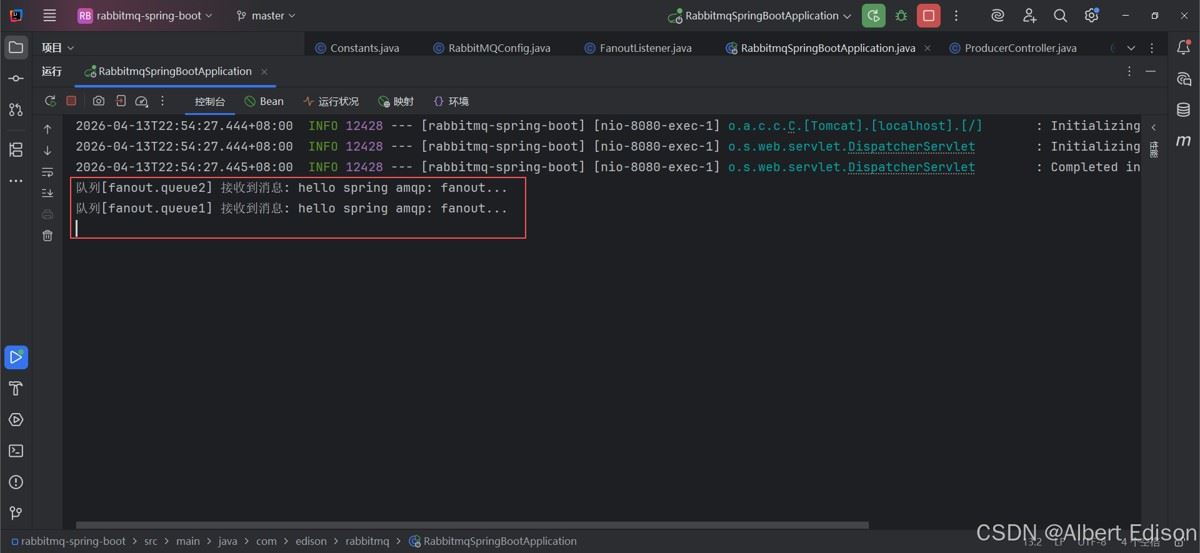Click console down-arrow navigation icon
1200x553 pixels.
click(x=47, y=150)
